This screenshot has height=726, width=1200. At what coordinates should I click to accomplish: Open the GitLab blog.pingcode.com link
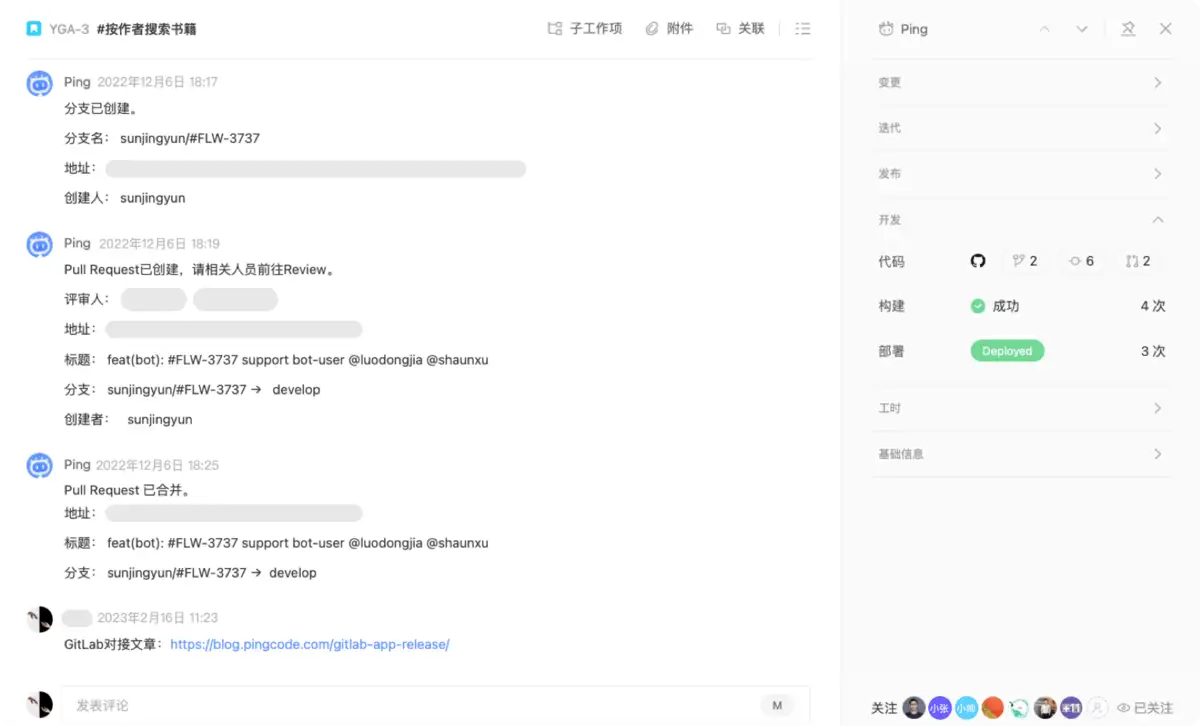(310, 645)
